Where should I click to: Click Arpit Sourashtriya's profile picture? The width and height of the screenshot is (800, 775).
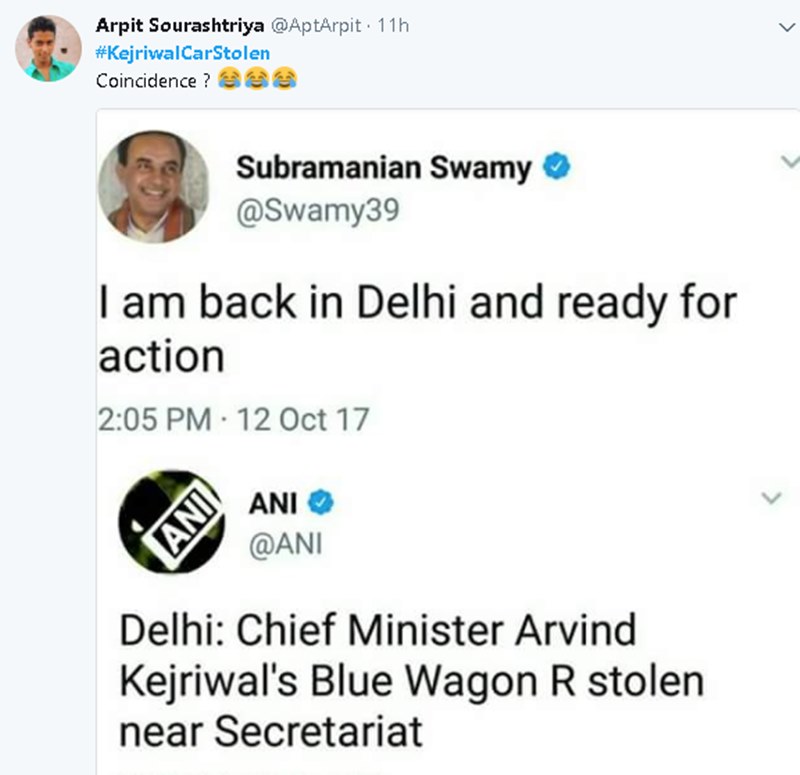(x=49, y=49)
